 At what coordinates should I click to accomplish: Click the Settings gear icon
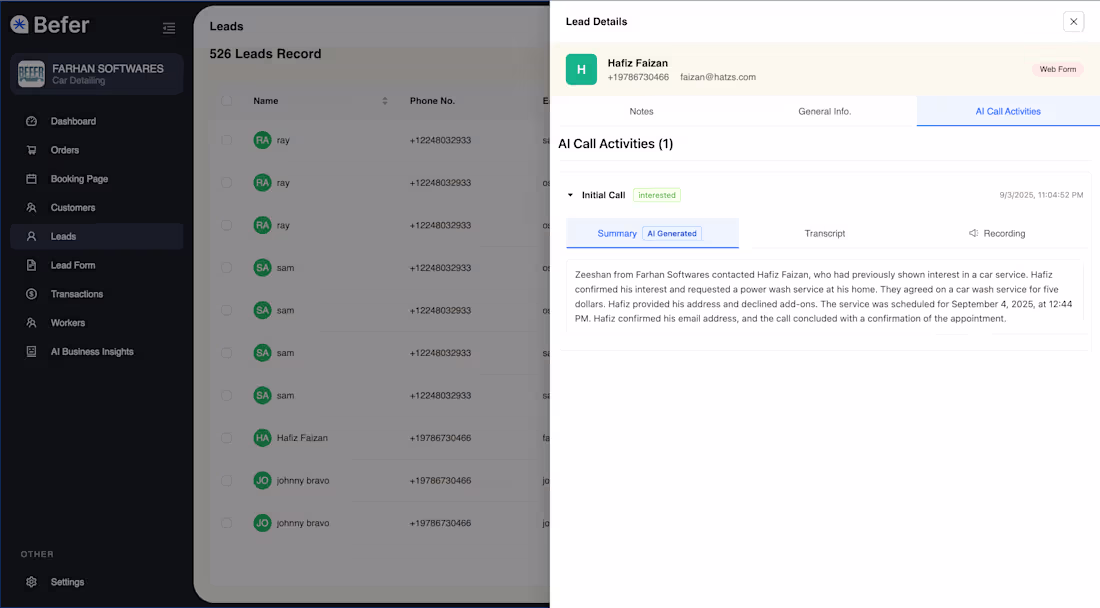point(32,582)
